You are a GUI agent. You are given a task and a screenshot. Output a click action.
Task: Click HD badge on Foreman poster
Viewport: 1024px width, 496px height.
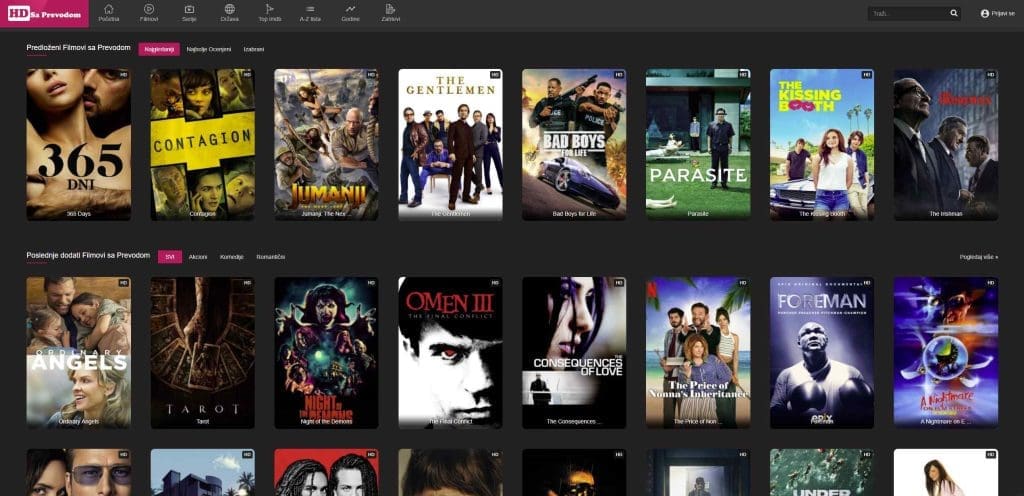pyautogui.click(x=866, y=283)
